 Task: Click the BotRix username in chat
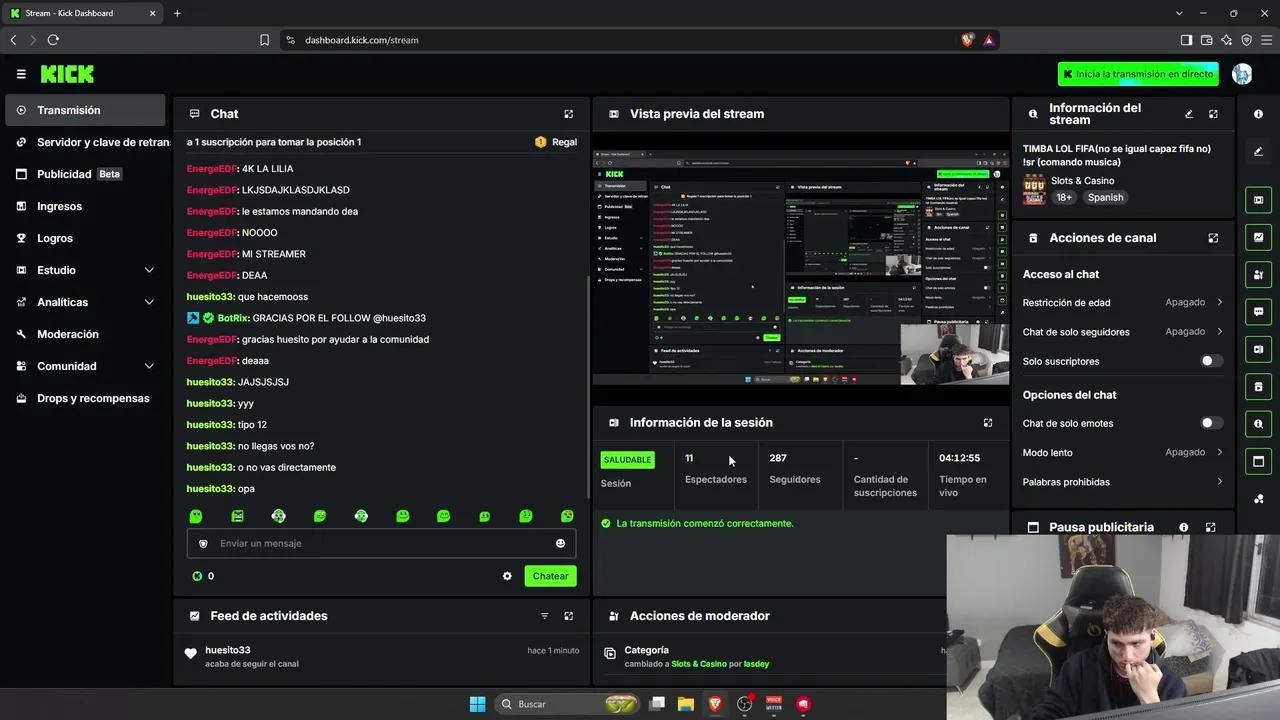[233, 318]
